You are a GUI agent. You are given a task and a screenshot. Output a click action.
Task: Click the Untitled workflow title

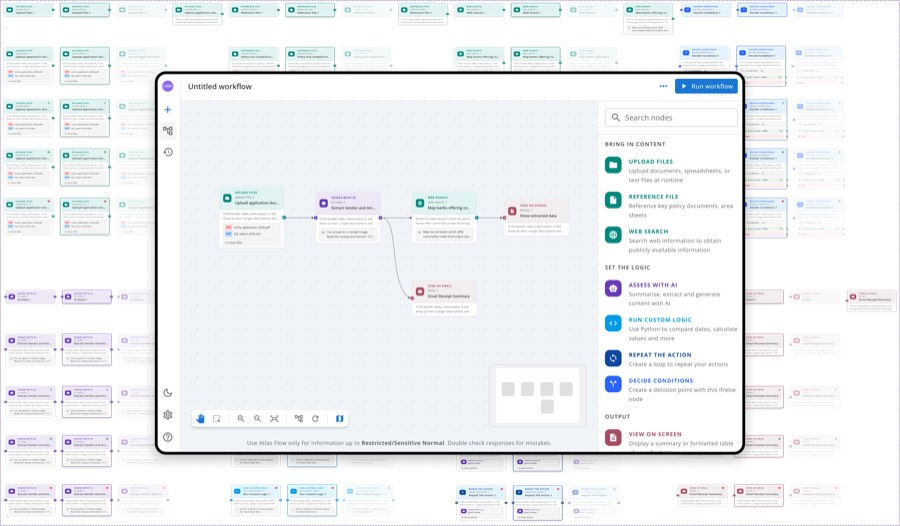pos(220,87)
